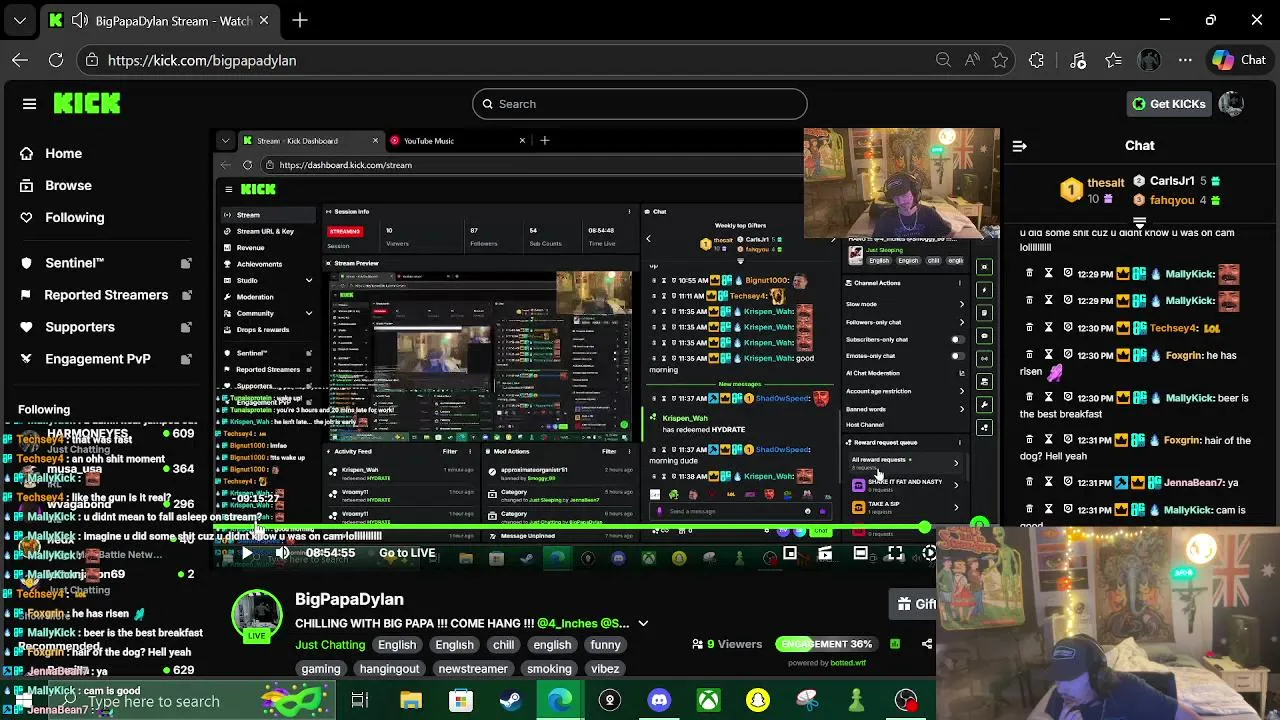Screen dimensions: 1280x720
Task: Open Edge zoom magnifier icon
Action: coord(943,60)
